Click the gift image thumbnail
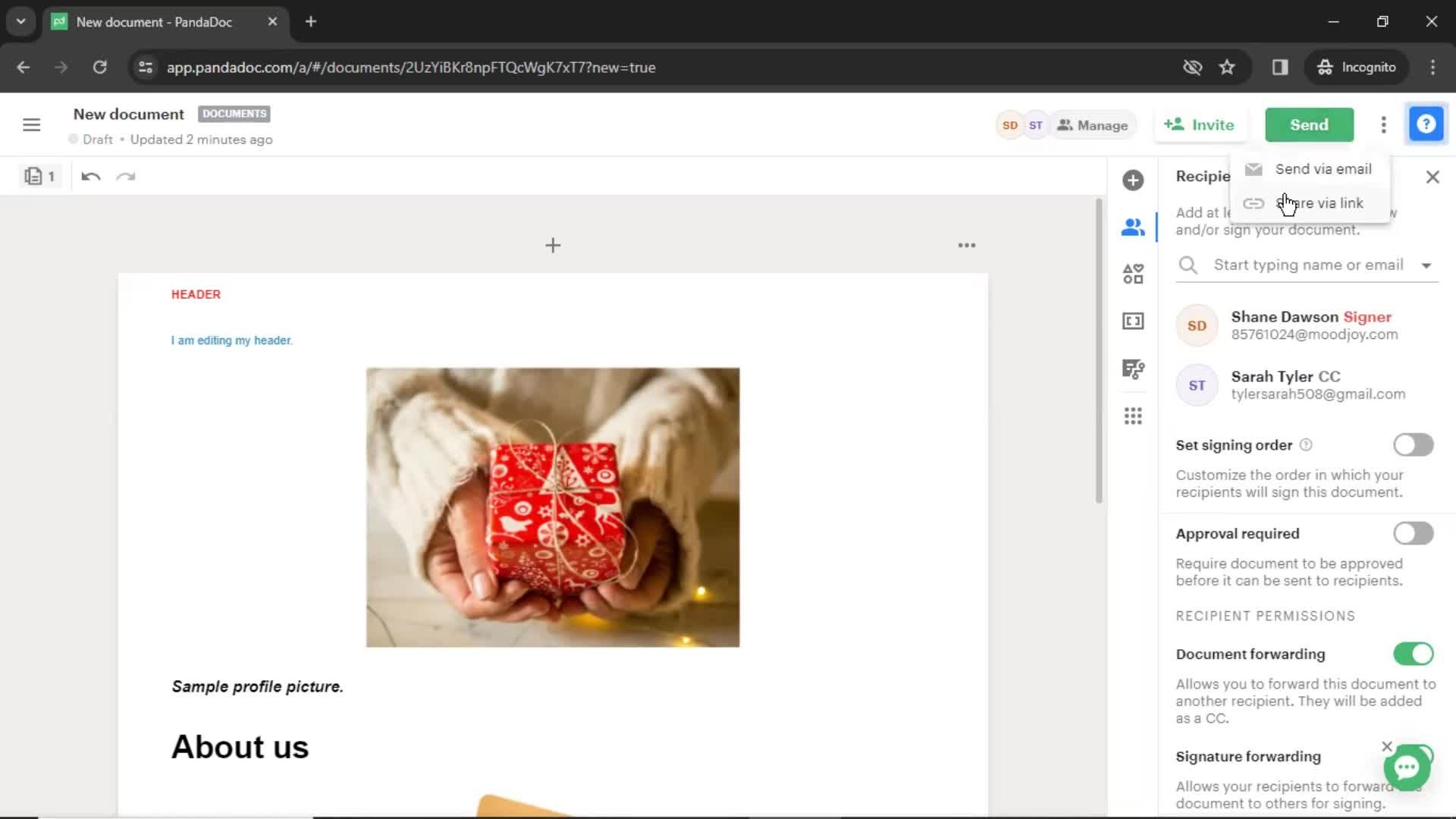Image resolution: width=1456 pixels, height=819 pixels. point(553,507)
